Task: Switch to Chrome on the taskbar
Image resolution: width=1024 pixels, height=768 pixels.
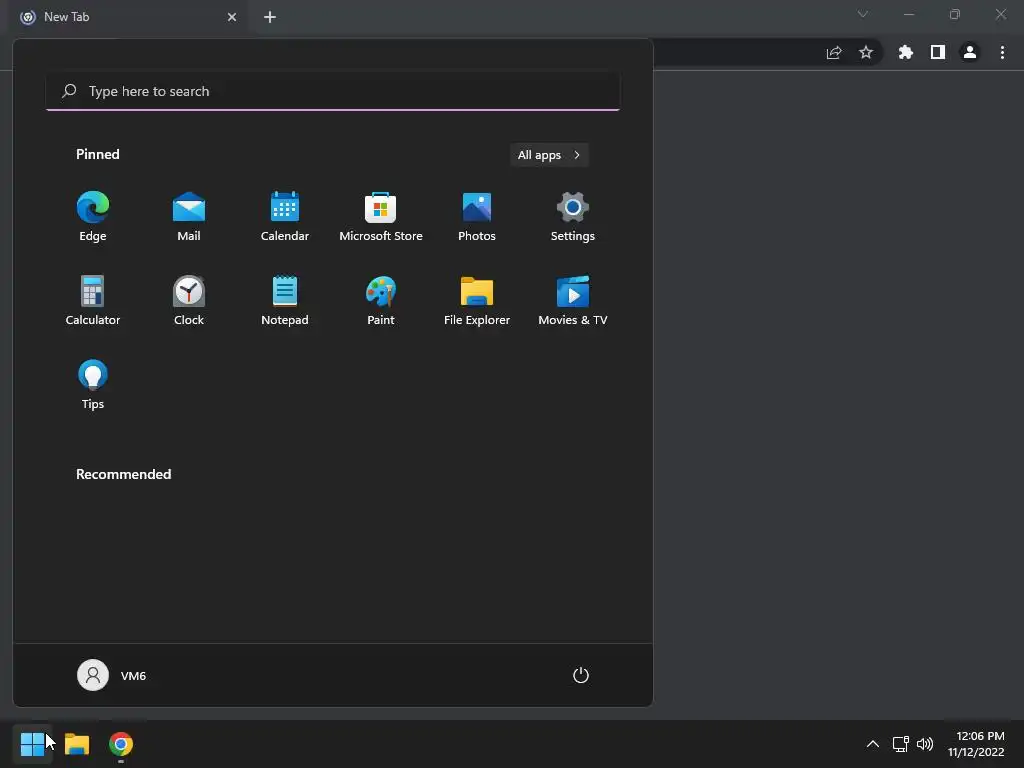Action: coord(121,744)
